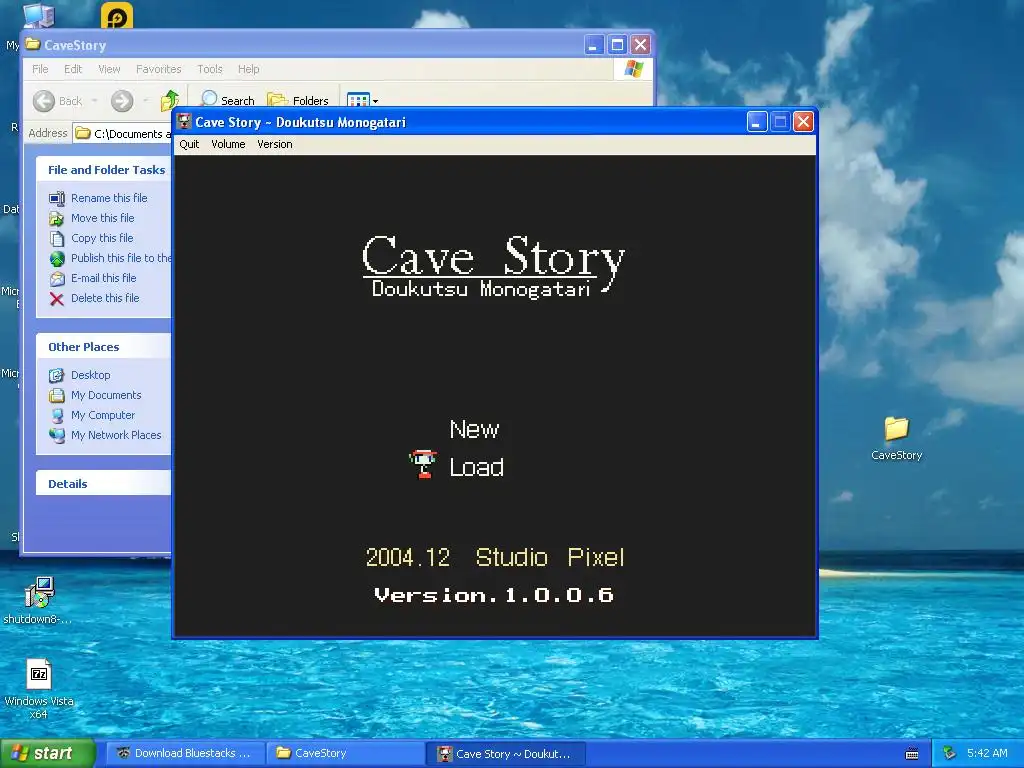Toggle the Folders pane in Explorer toolbar
Viewport: 1024px width, 768px height.
click(x=298, y=99)
